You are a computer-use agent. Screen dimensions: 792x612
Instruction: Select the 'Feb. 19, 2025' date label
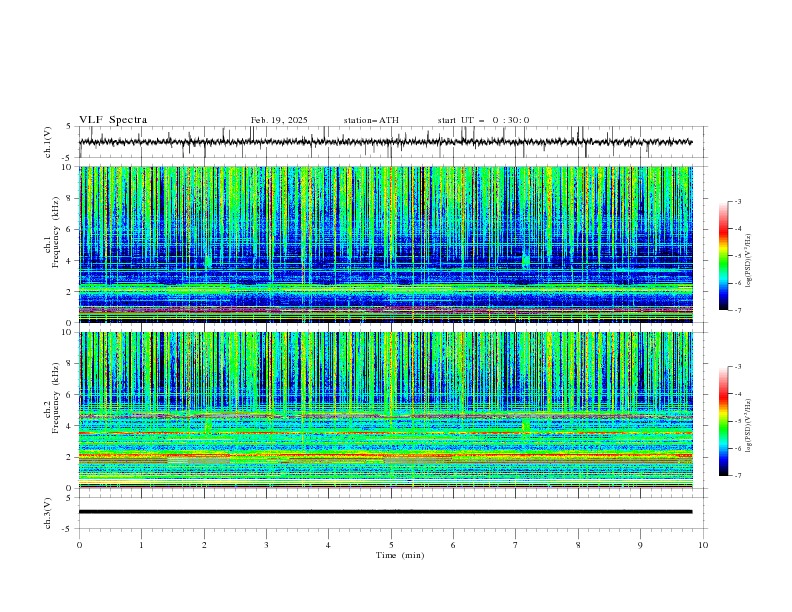pos(279,120)
